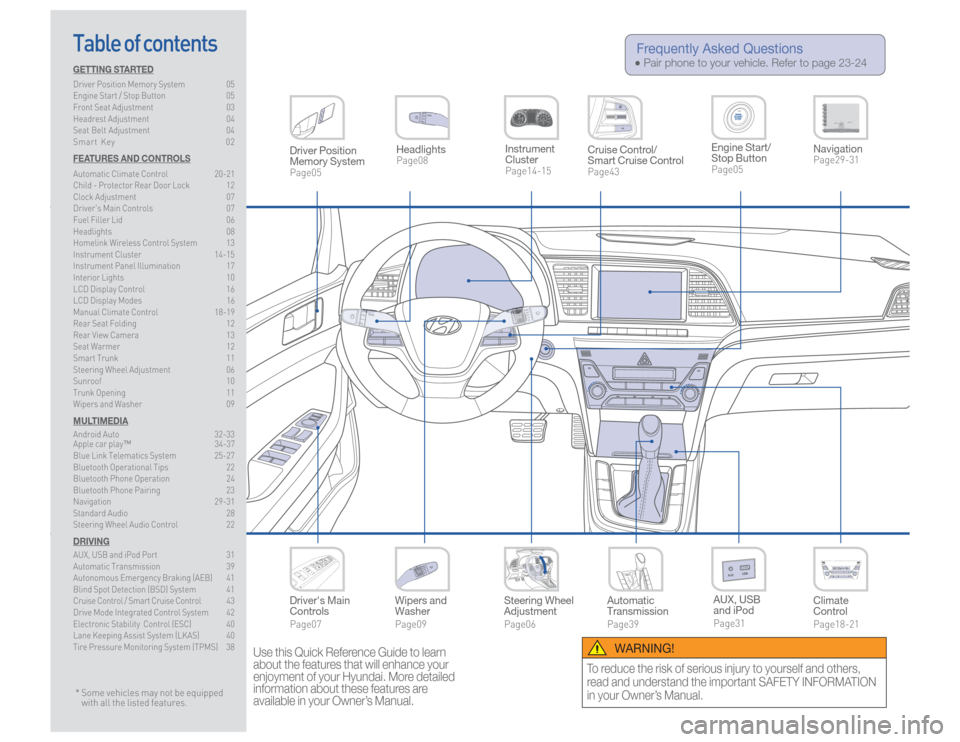Click the Driver's Main Controls thumbnail
Viewport: 960px width, 742px height.
(x=317, y=569)
